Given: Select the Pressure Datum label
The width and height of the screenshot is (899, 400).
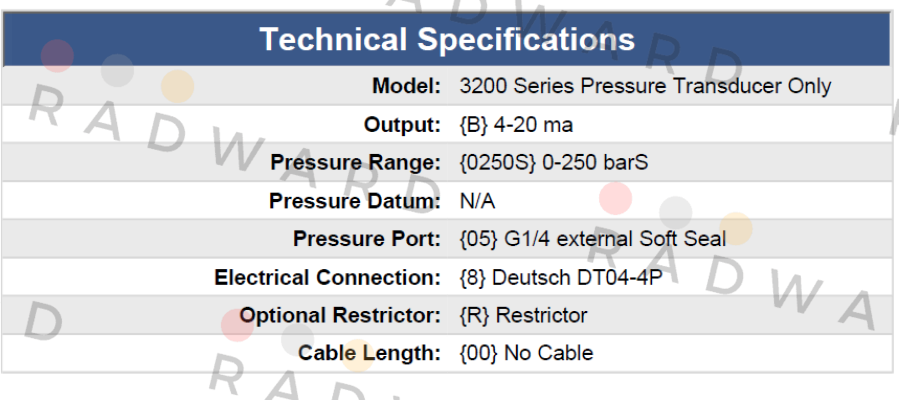Looking at the screenshot, I should tap(355, 202).
